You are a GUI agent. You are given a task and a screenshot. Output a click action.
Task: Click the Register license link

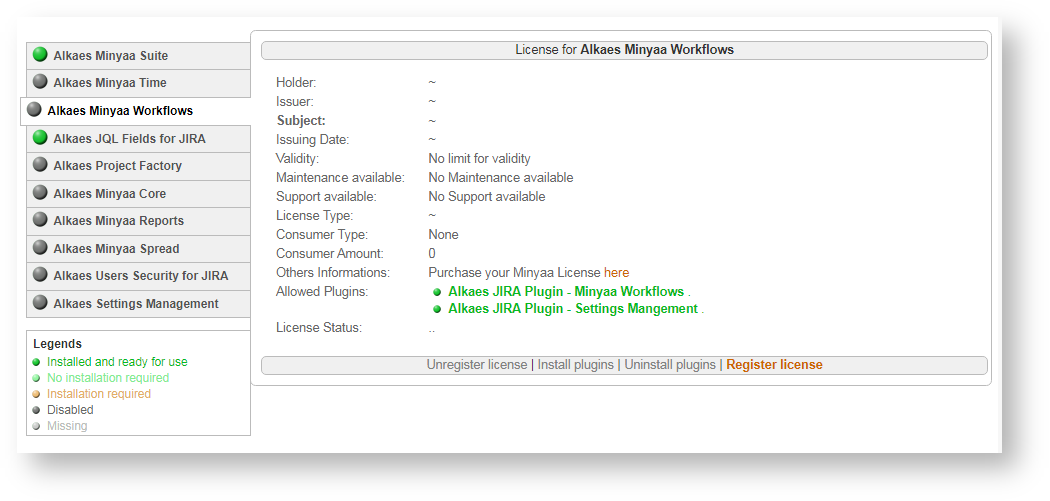point(775,365)
